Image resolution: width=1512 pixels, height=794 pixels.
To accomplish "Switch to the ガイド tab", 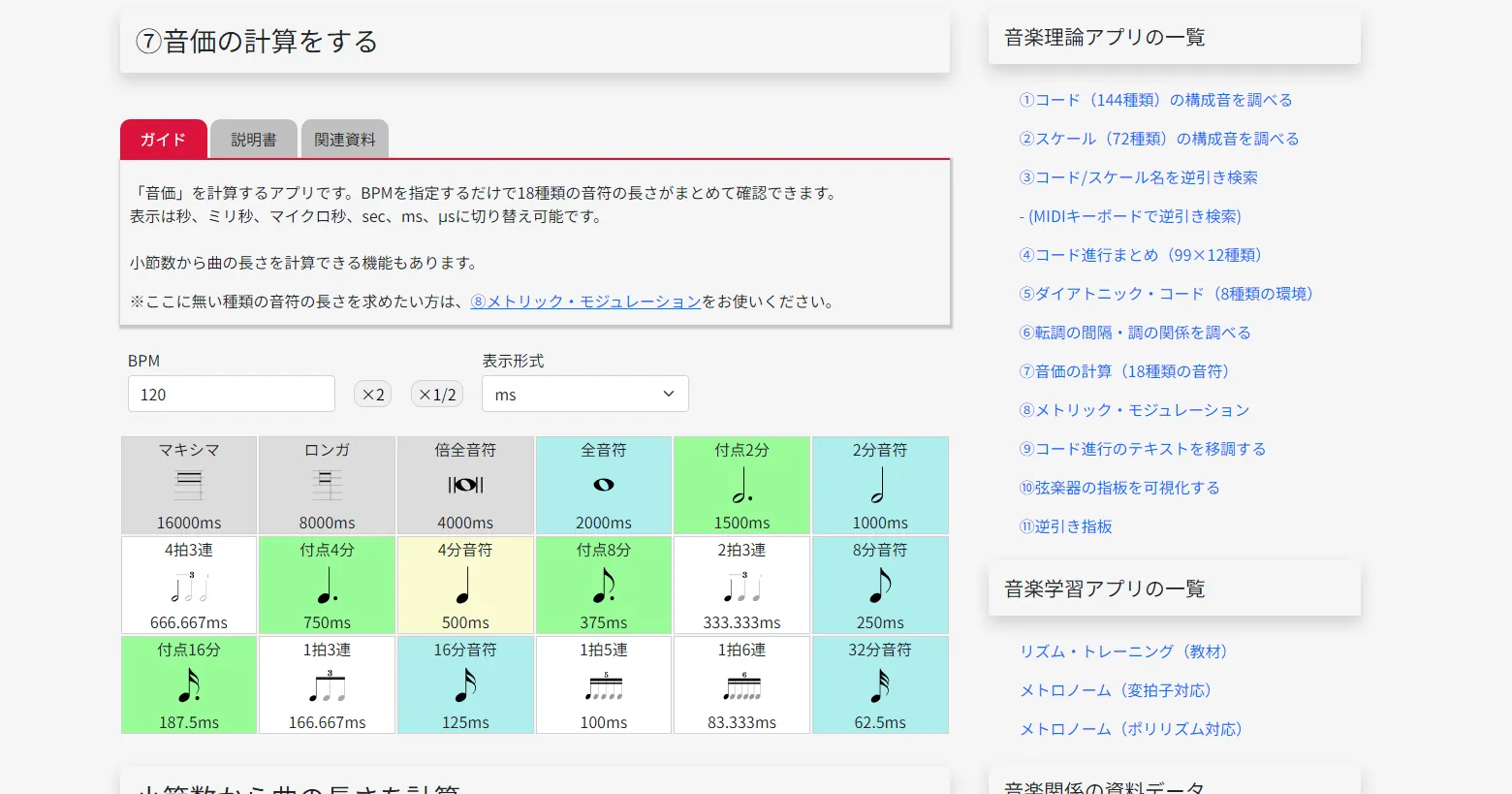I will click(x=164, y=139).
